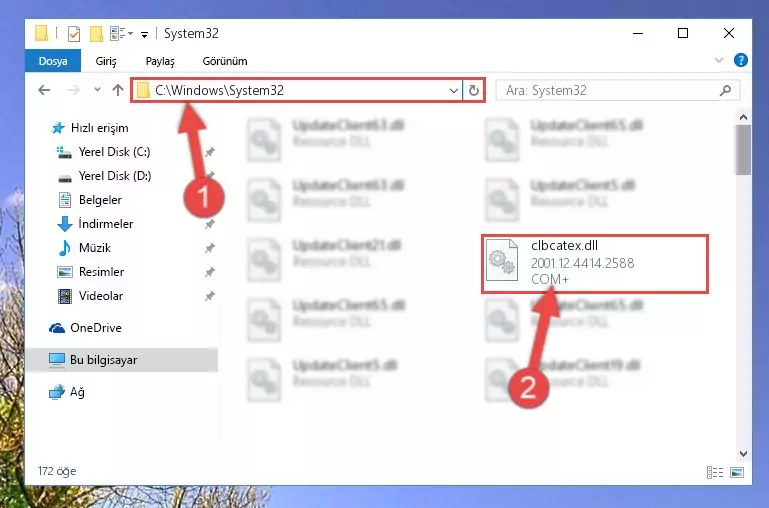Screen dimensions: 769x508
Task: Click the OneDrive cloud icon
Action: pyautogui.click(x=57, y=328)
